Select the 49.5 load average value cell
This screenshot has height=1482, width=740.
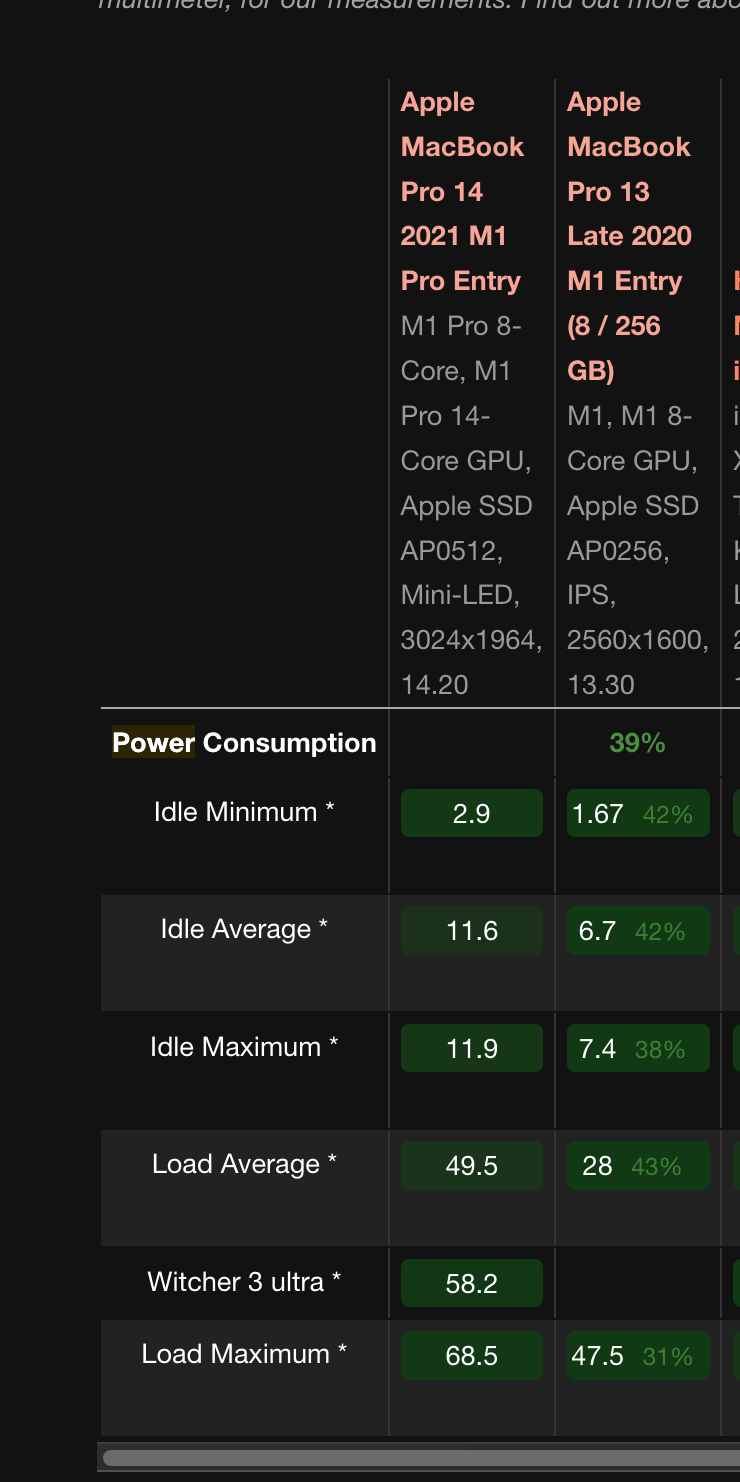(471, 1166)
